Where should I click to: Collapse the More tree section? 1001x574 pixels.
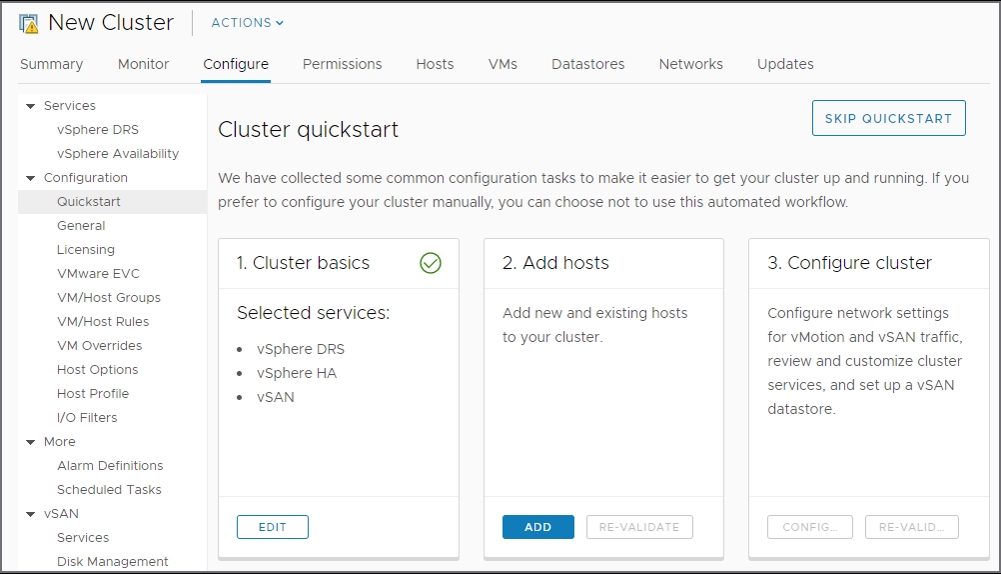(x=31, y=442)
